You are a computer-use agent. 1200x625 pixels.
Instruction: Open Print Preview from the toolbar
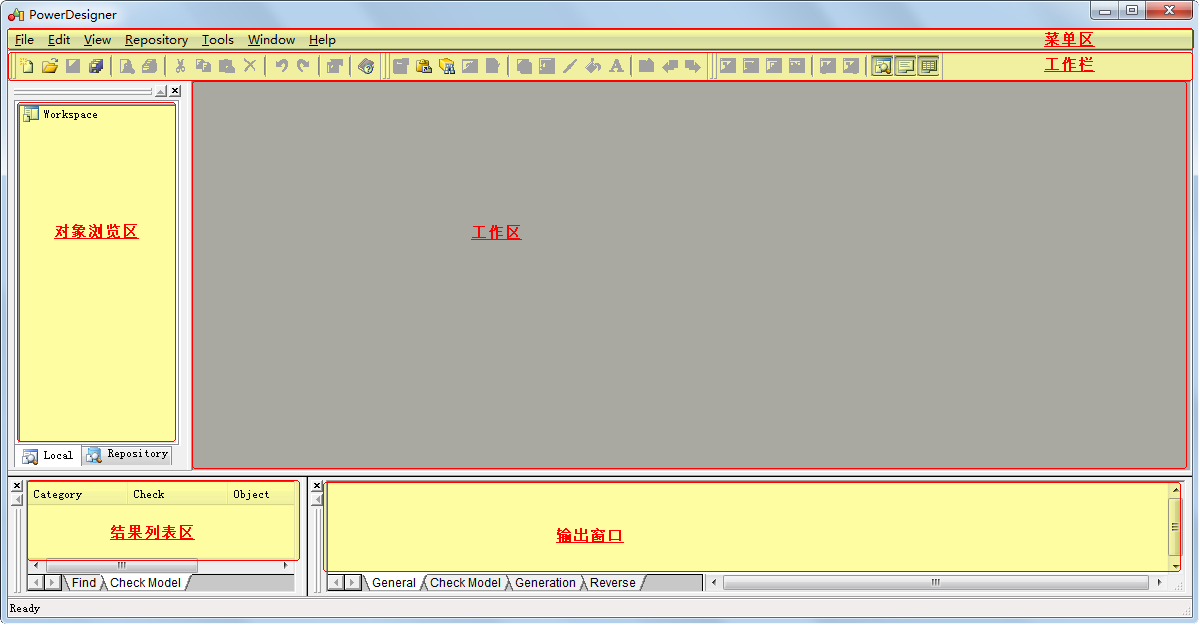[127, 66]
